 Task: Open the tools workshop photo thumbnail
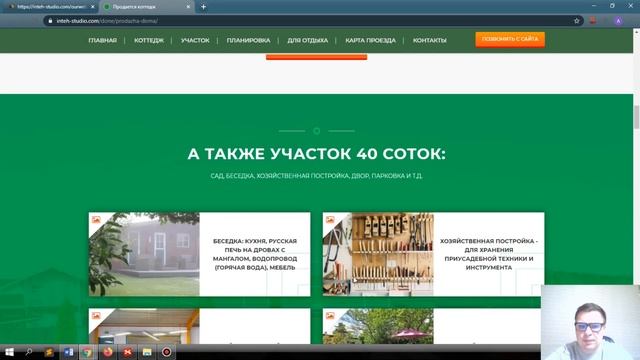point(378,254)
